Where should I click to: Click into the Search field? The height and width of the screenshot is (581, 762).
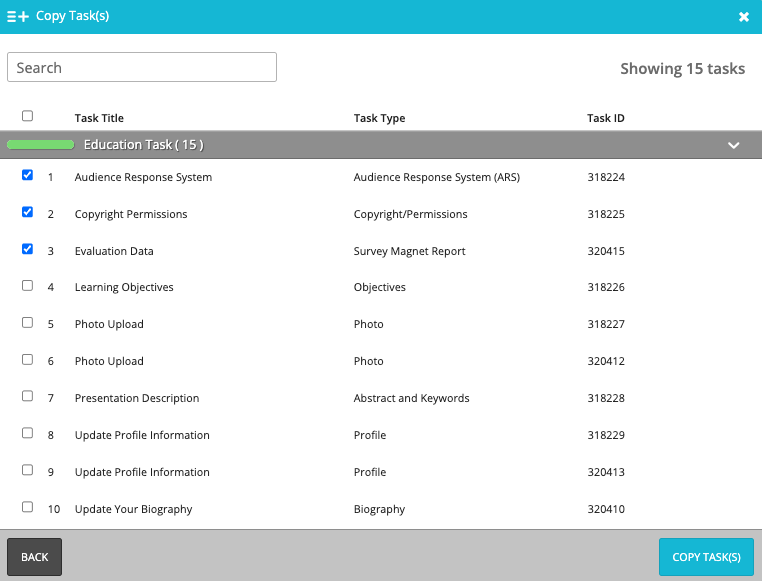(142, 67)
